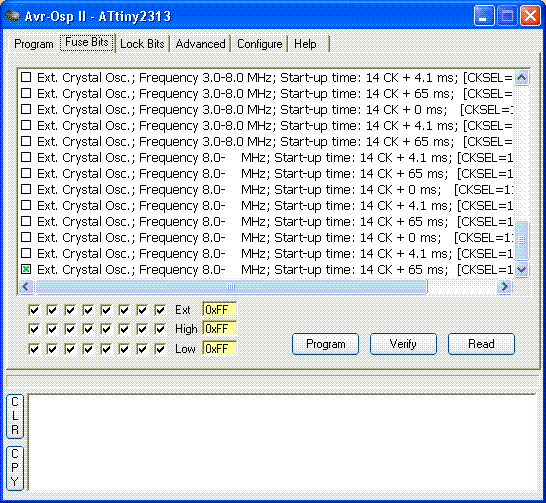Select the Fuse Bits tab

click(87, 42)
